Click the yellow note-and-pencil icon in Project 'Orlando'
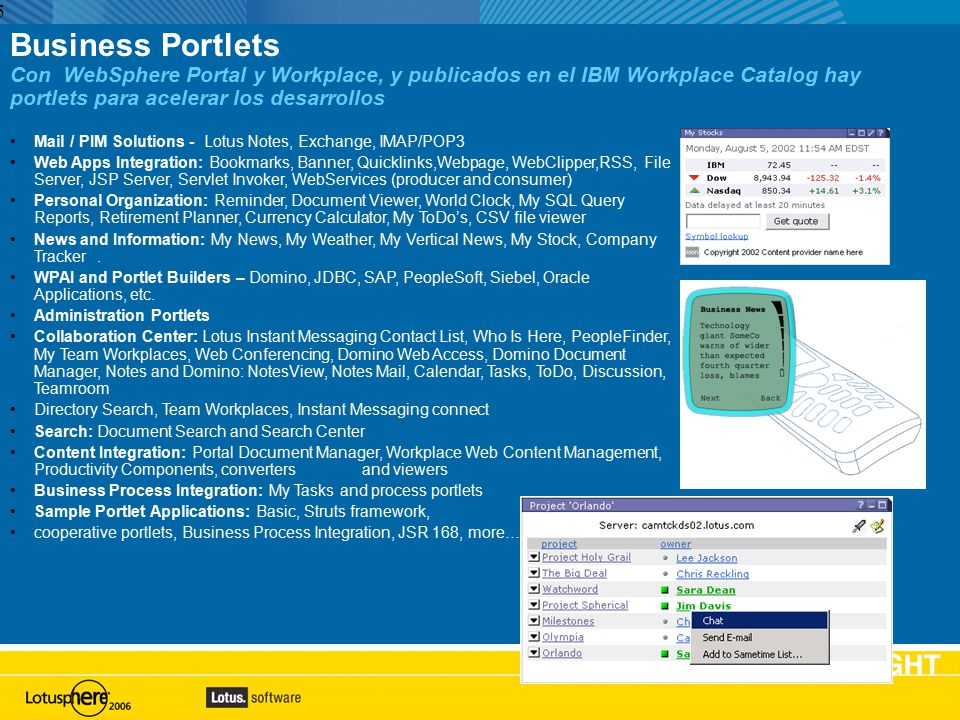The image size is (960, 720). [877, 526]
